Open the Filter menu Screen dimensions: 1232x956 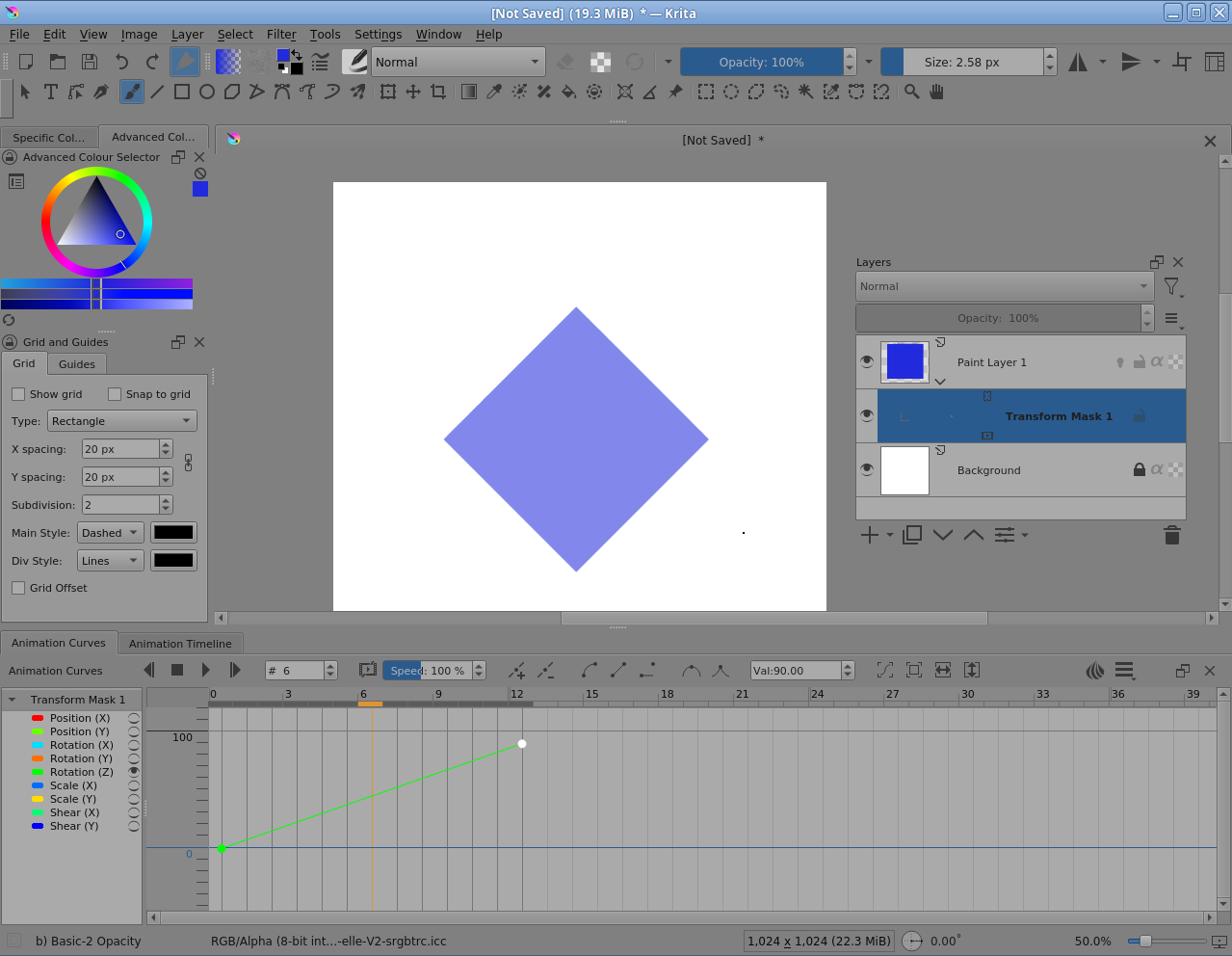pos(281,34)
